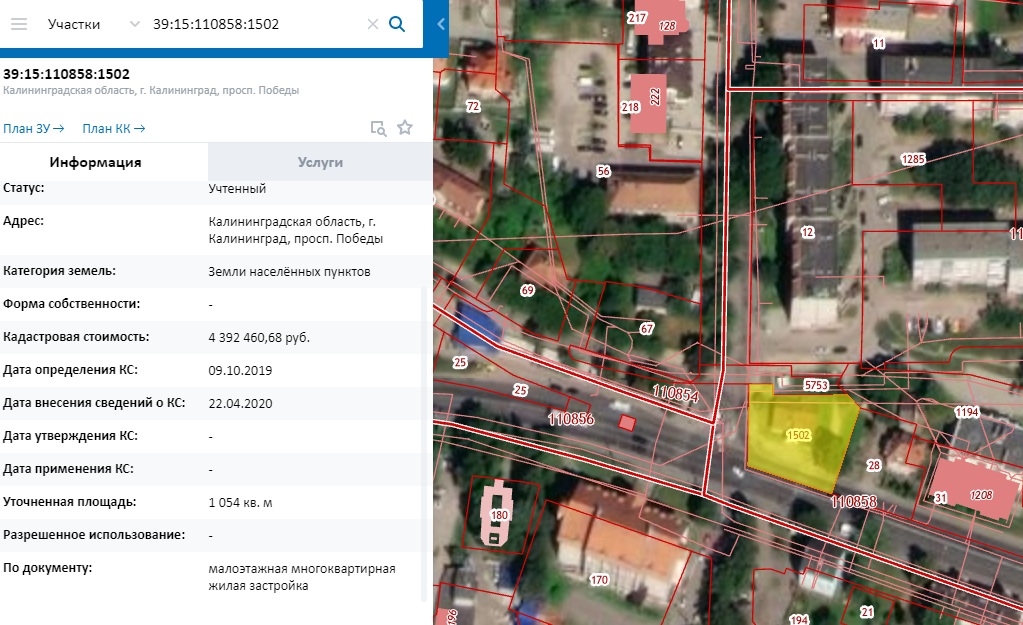The height and width of the screenshot is (625, 1023).
Task: Open the План ЗУ link
Action: (33, 129)
